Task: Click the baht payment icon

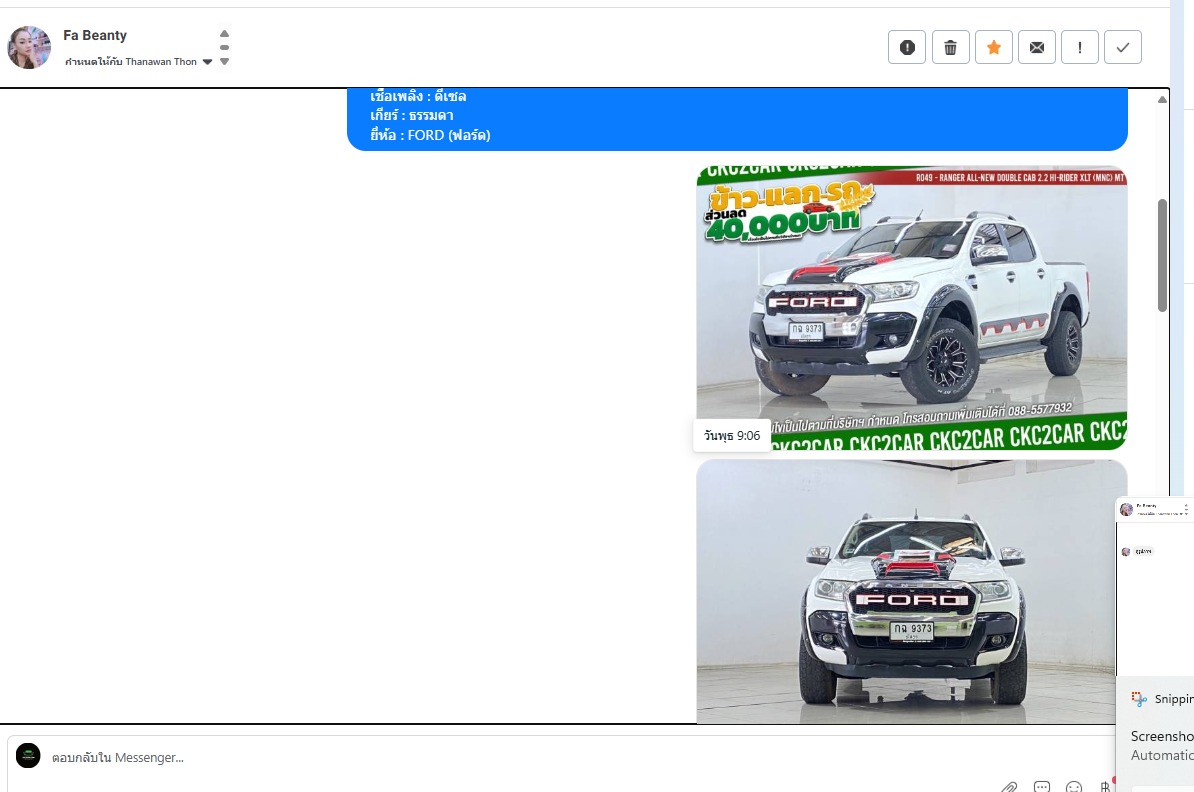Action: tap(1105, 787)
